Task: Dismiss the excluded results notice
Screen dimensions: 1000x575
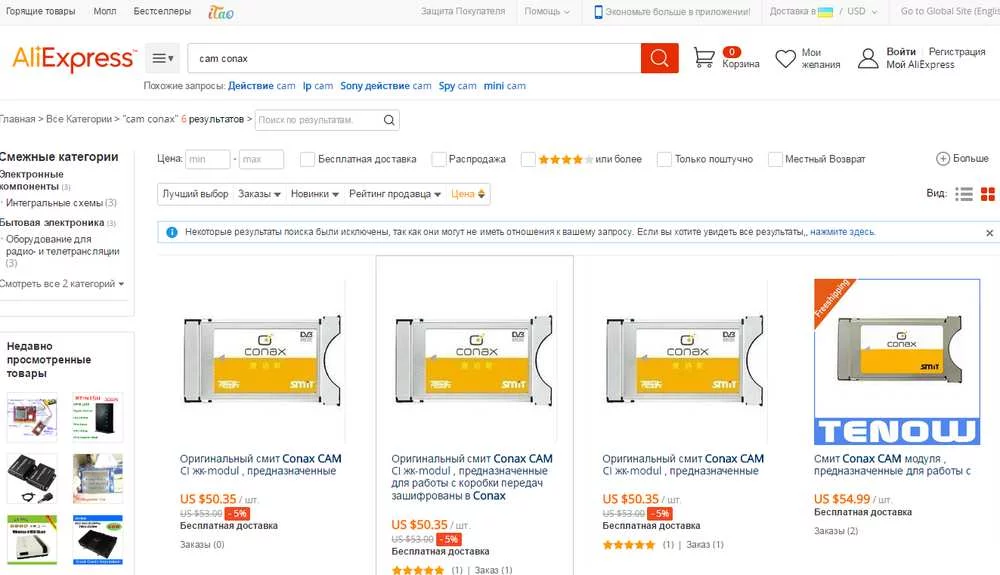Action: click(x=990, y=233)
